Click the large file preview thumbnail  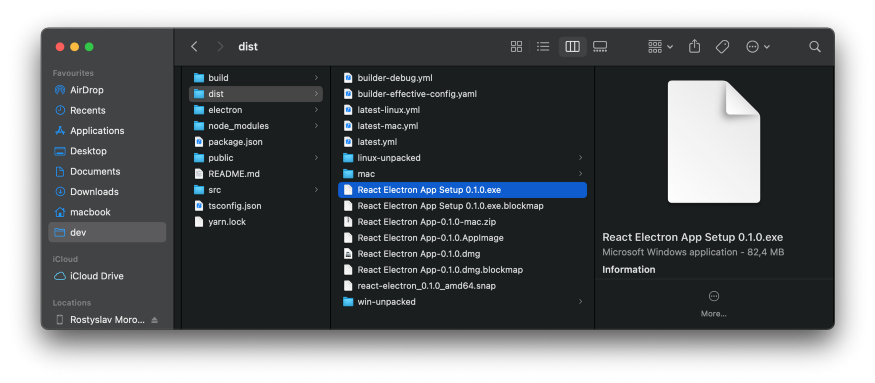tap(714, 142)
